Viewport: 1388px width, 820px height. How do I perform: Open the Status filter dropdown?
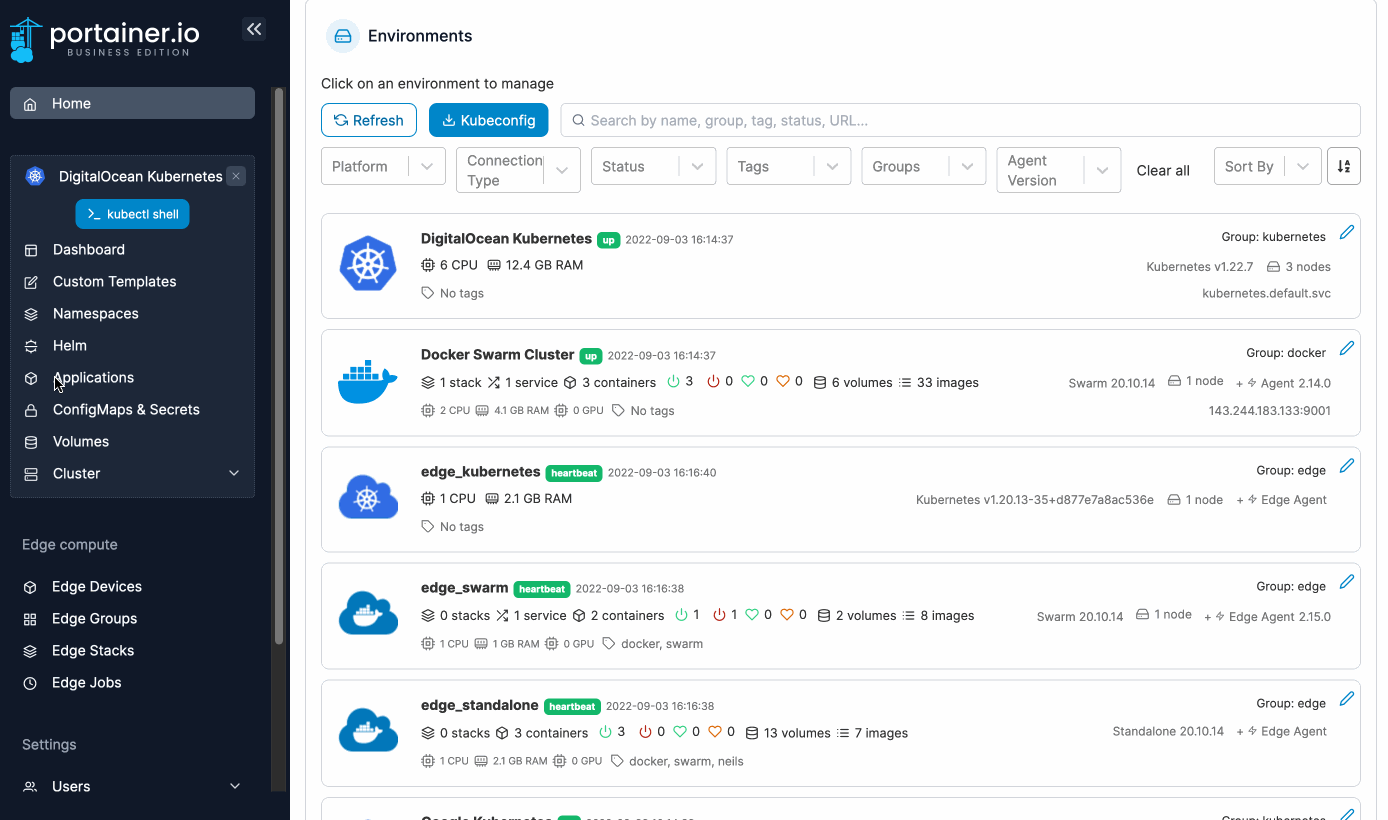coord(653,166)
